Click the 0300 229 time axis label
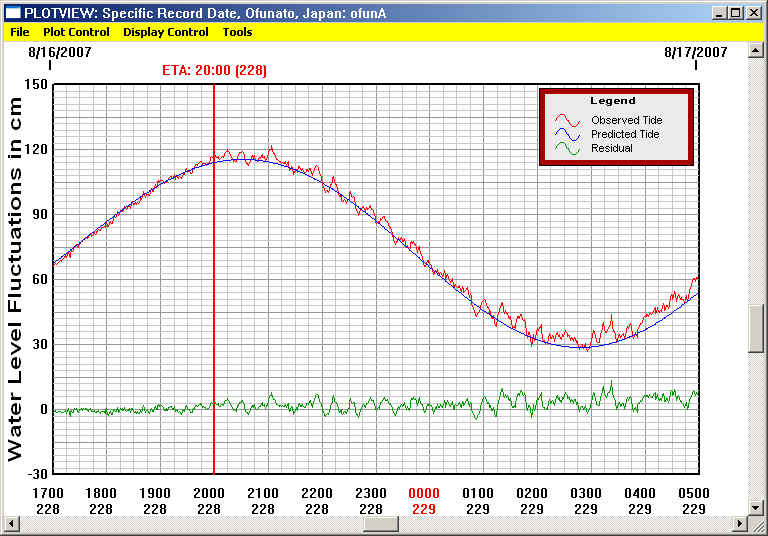Viewport: 768px width, 536px height. click(x=586, y=501)
